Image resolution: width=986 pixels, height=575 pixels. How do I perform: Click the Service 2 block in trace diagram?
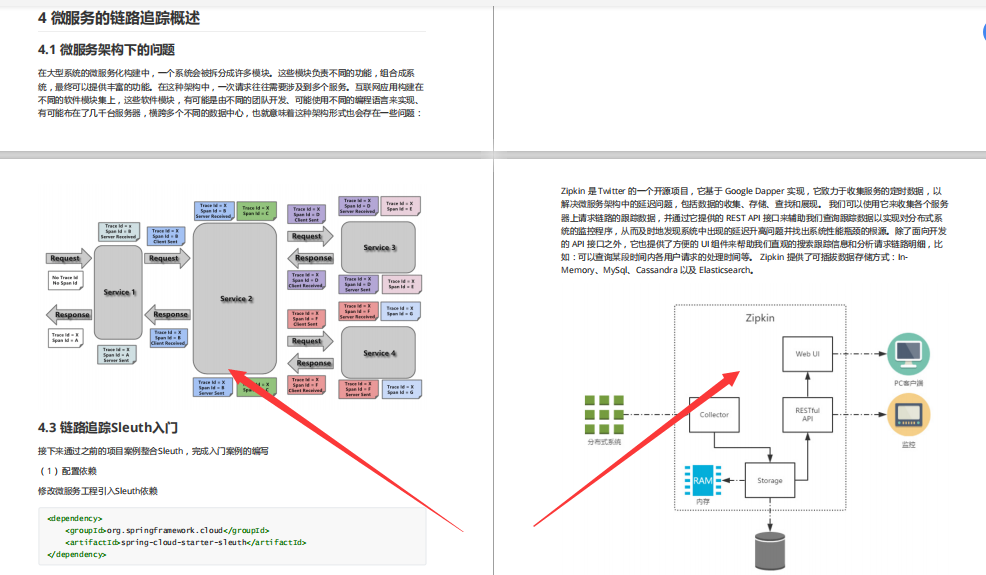click(235, 298)
